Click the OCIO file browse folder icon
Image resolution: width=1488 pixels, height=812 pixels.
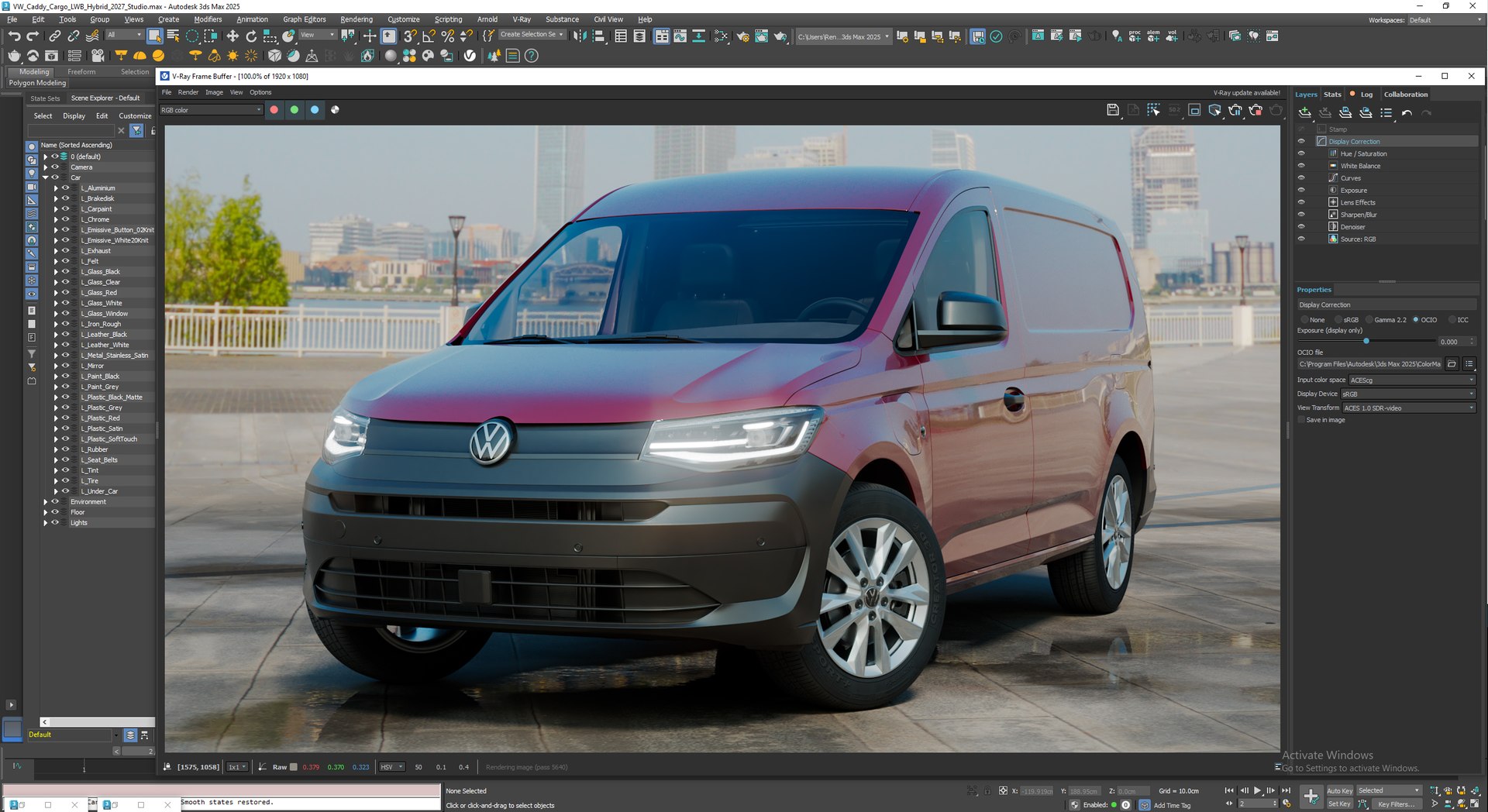1452,364
